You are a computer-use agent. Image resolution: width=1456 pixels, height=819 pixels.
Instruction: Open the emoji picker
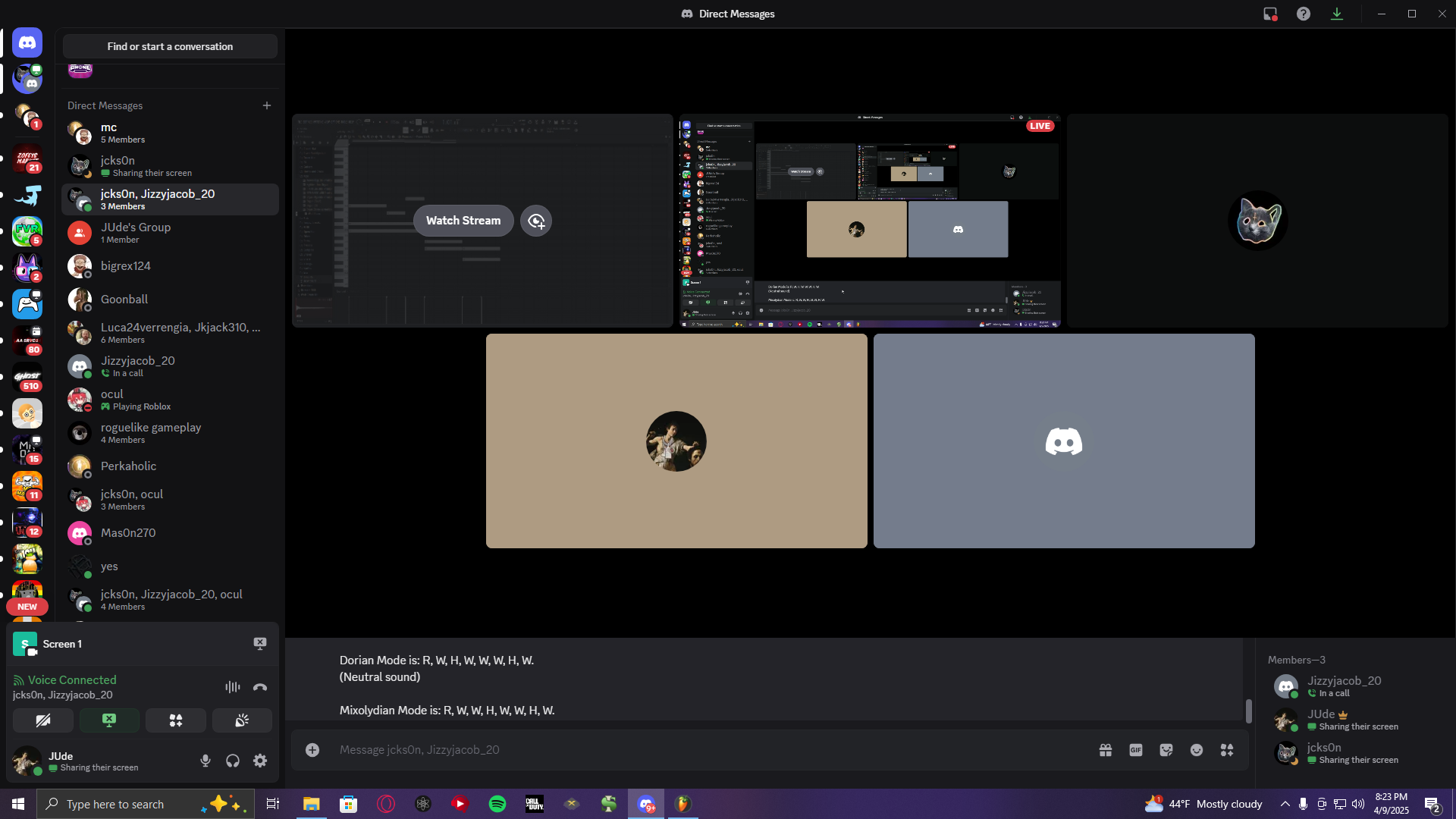pyautogui.click(x=1197, y=750)
